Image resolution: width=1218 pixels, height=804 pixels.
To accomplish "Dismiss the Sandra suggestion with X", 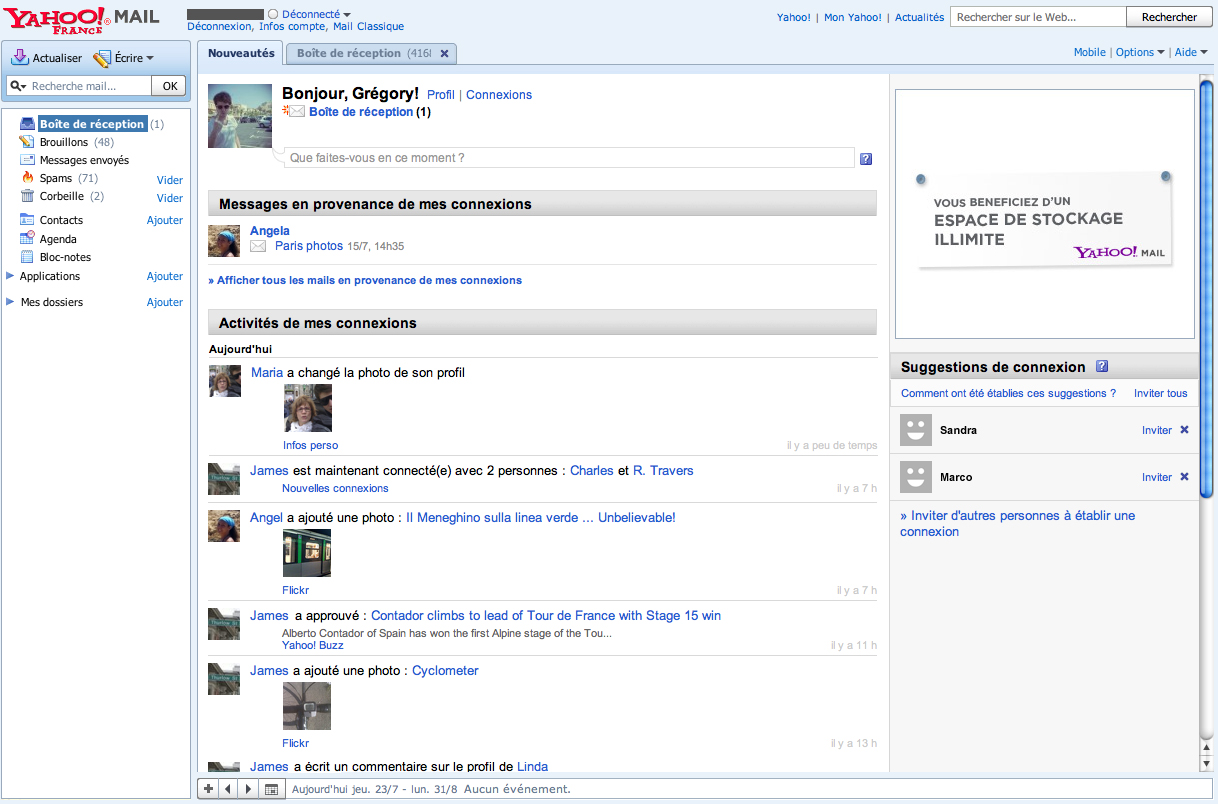I will (x=1185, y=430).
